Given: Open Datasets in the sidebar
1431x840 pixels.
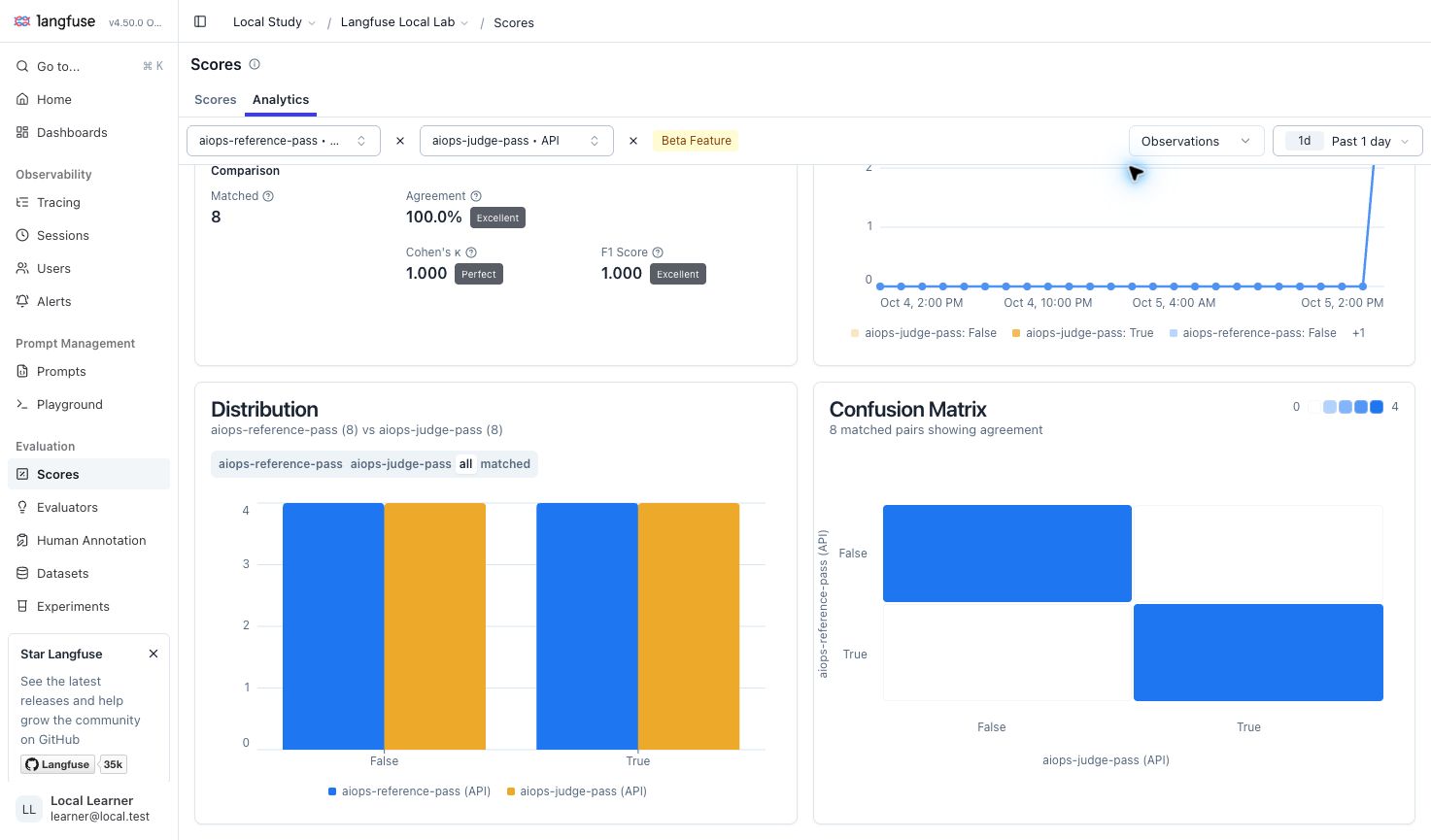Looking at the screenshot, I should click(89, 573).
